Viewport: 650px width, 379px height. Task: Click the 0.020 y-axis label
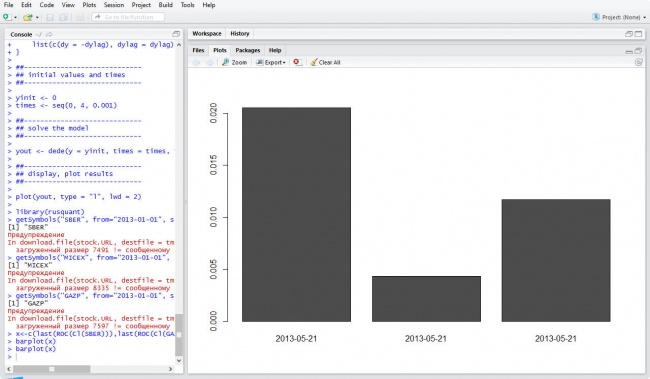(x=213, y=113)
